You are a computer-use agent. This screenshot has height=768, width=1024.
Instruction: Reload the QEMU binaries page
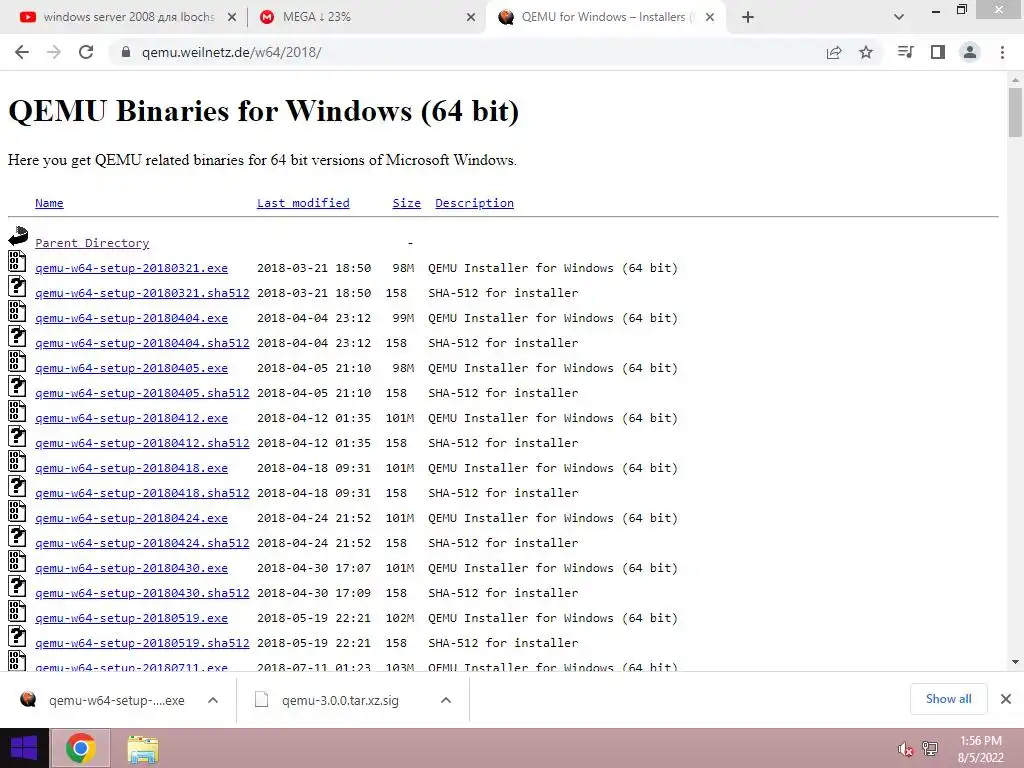click(86, 52)
